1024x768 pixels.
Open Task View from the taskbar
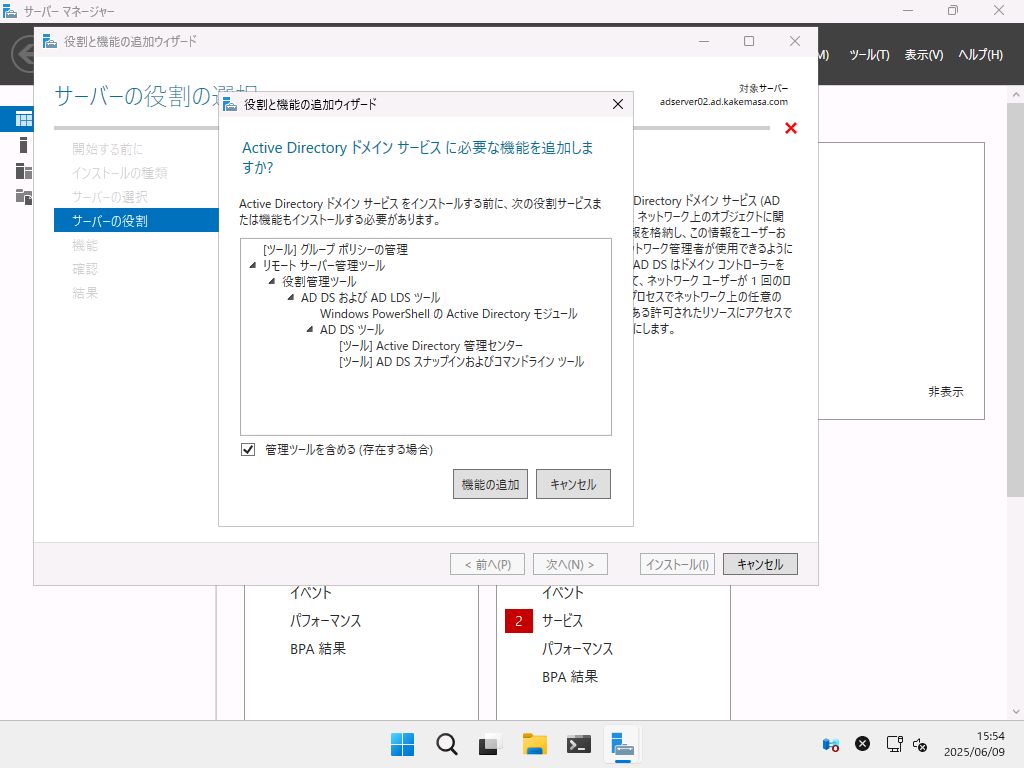coord(490,744)
